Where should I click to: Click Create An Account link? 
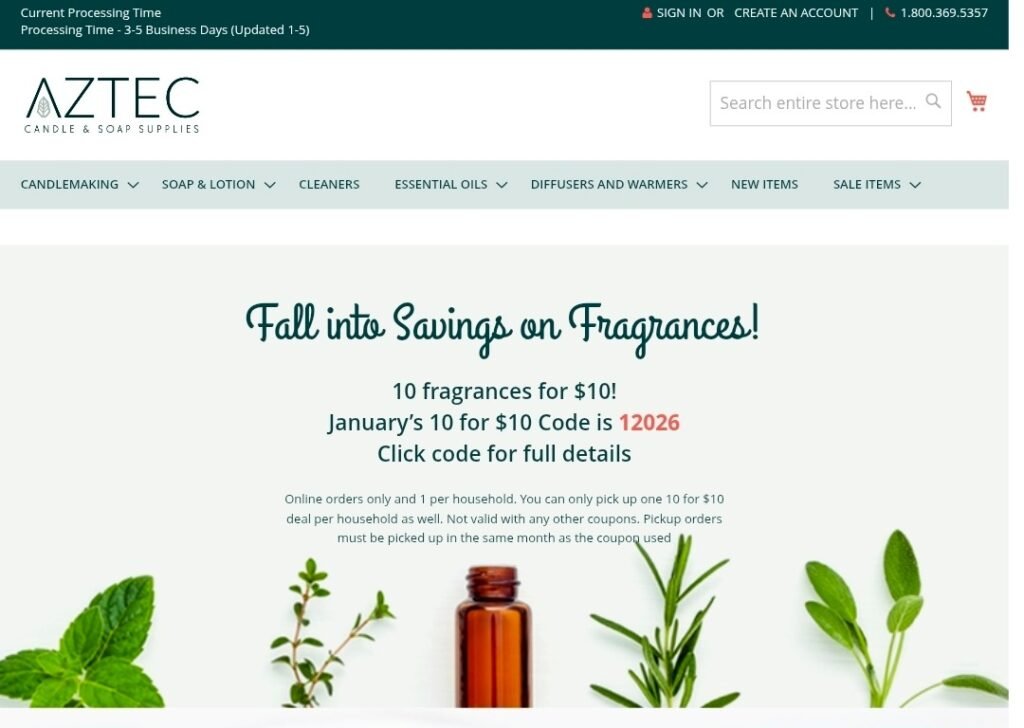[x=795, y=12]
